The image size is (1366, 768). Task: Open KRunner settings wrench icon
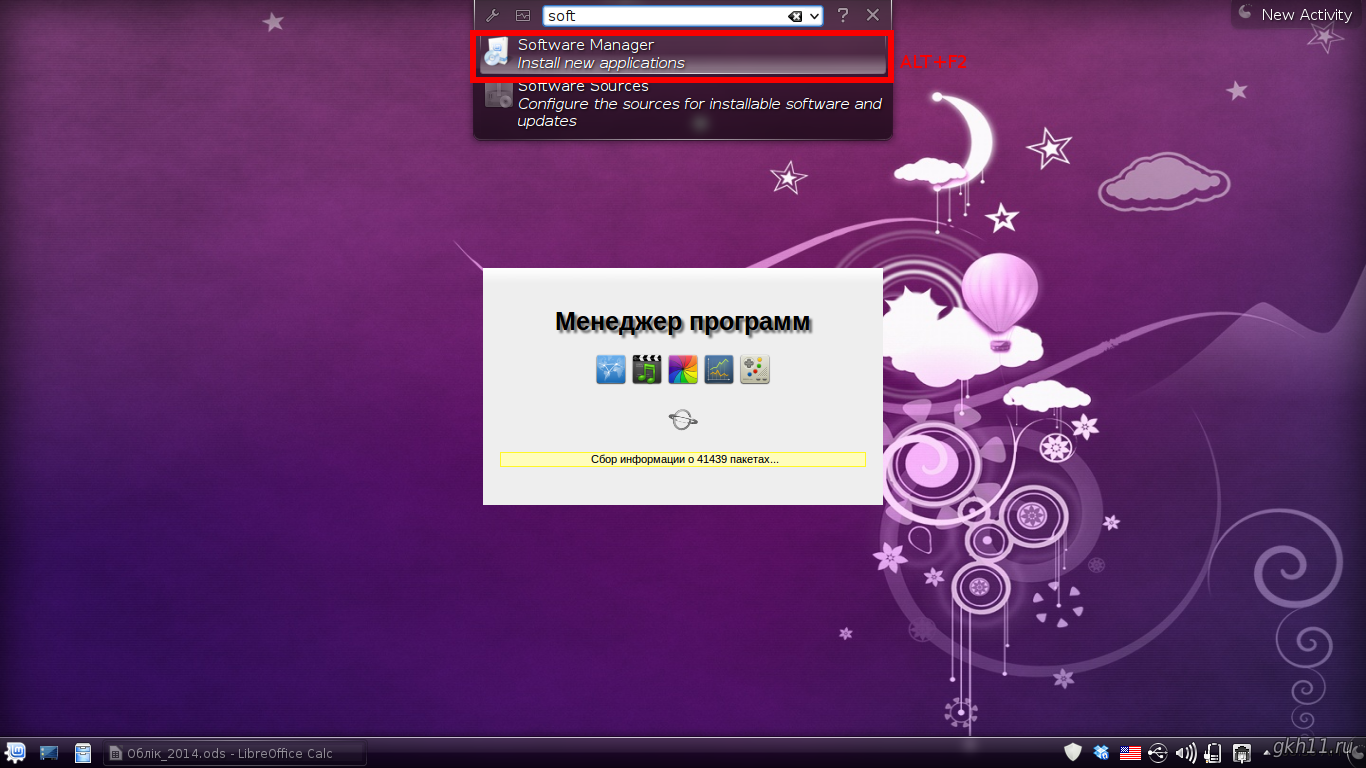[492, 16]
